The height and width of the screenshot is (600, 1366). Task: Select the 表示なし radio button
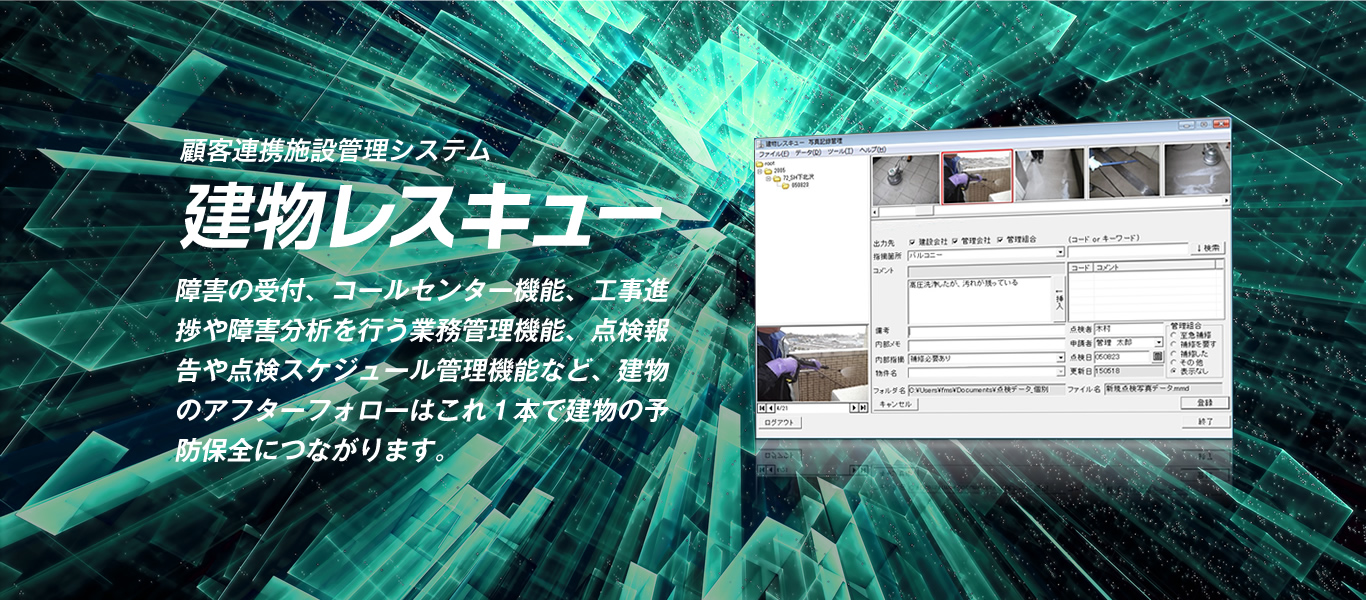point(1173,371)
